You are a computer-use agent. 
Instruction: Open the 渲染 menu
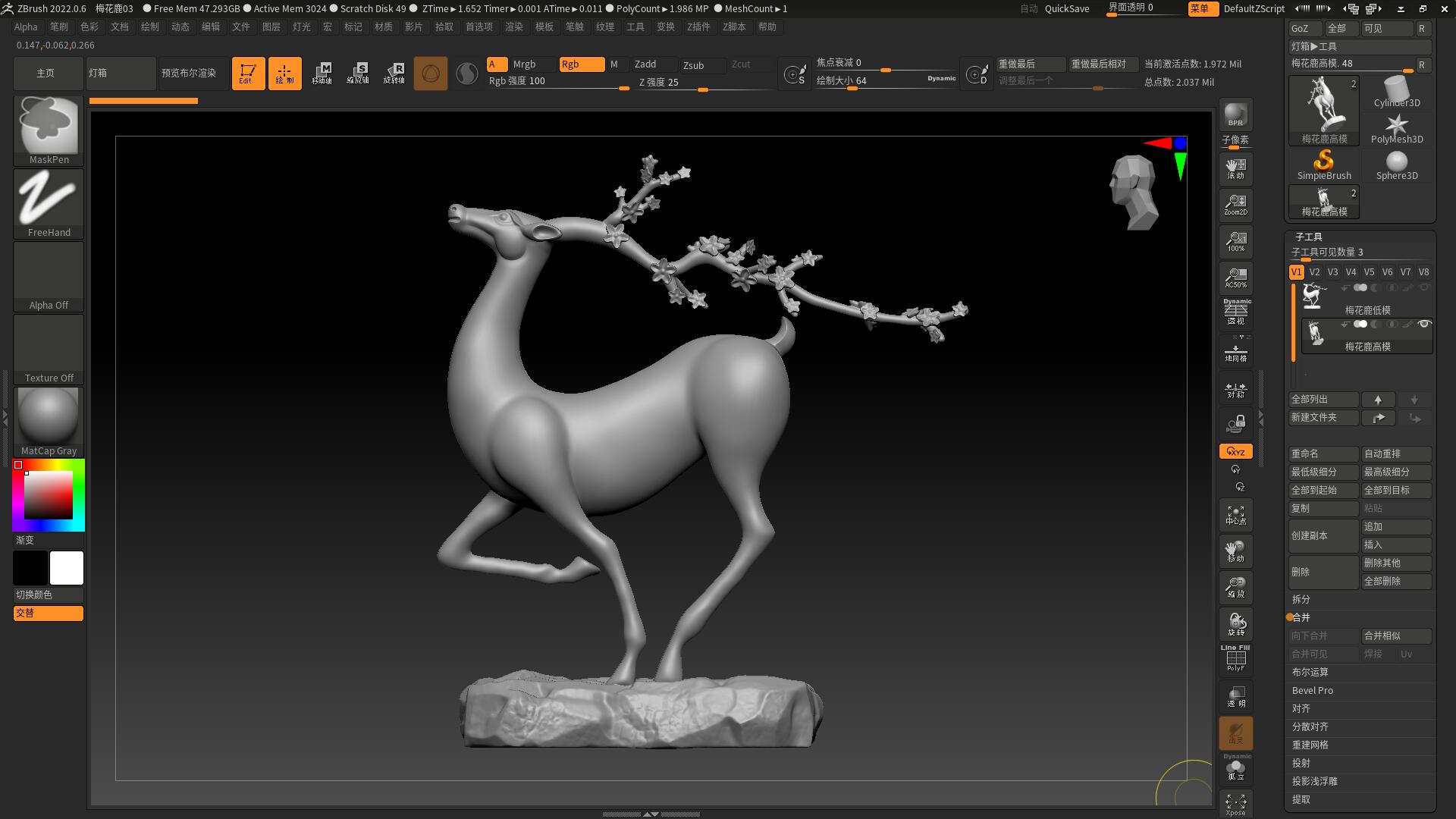click(x=514, y=26)
